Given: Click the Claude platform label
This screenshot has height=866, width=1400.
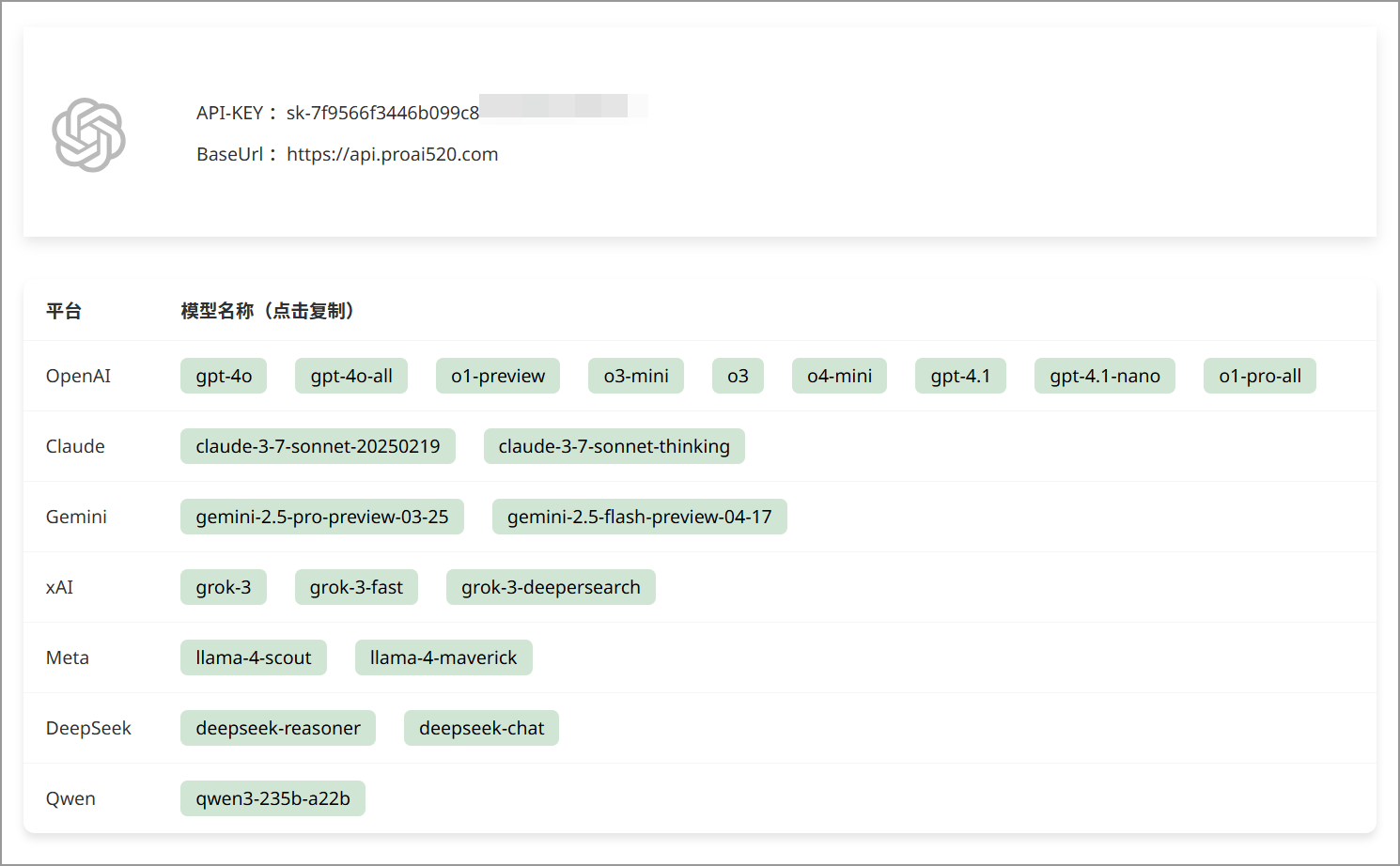Looking at the screenshot, I should coord(75,446).
